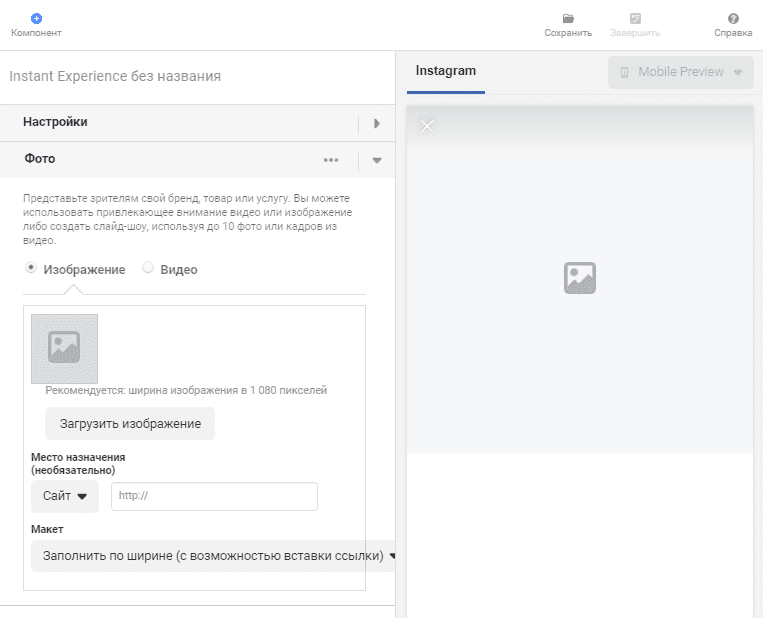Open the three-dots menu in the Фото section

tap(331, 160)
